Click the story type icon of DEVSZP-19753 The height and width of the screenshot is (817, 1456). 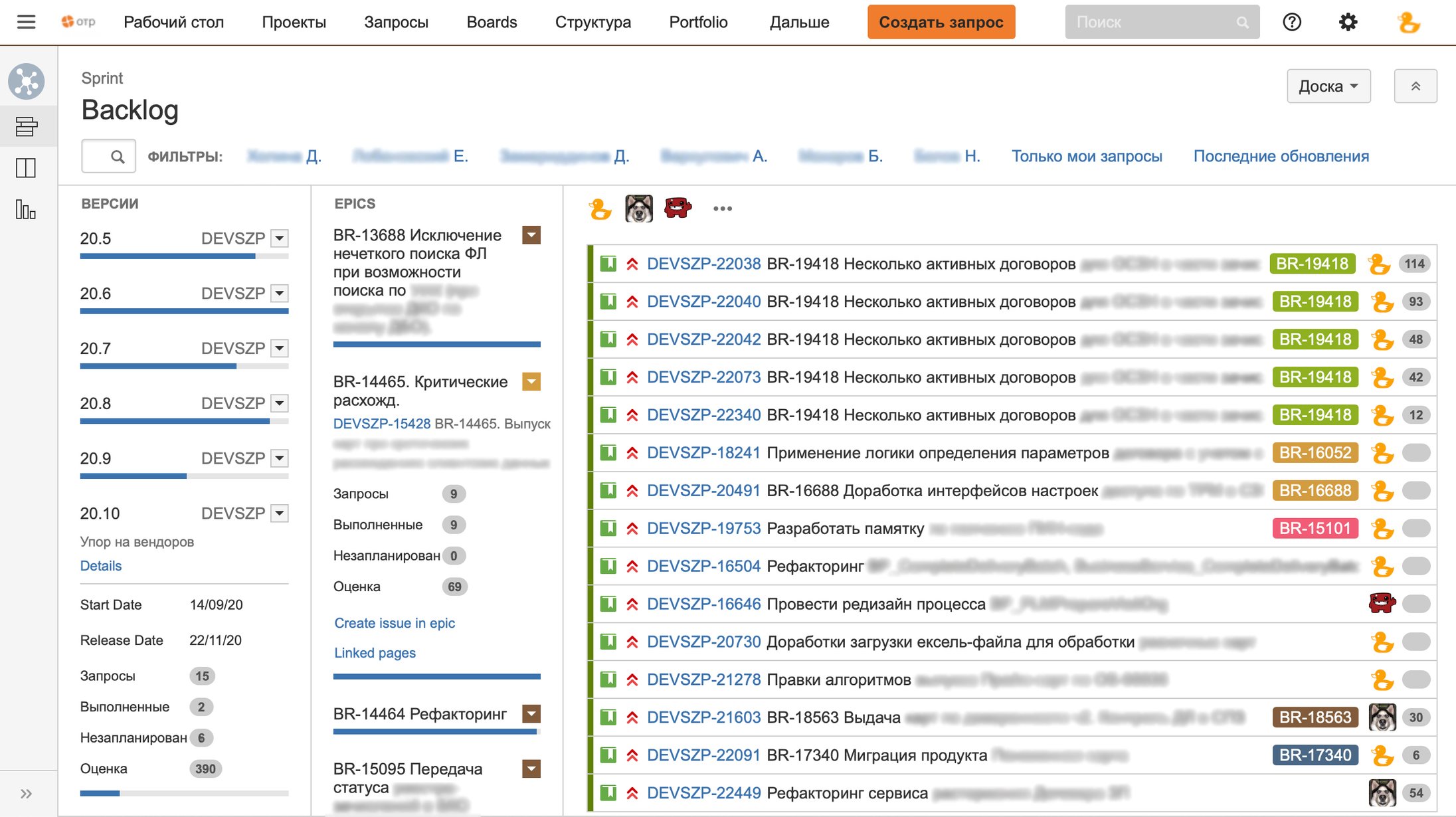(x=608, y=528)
